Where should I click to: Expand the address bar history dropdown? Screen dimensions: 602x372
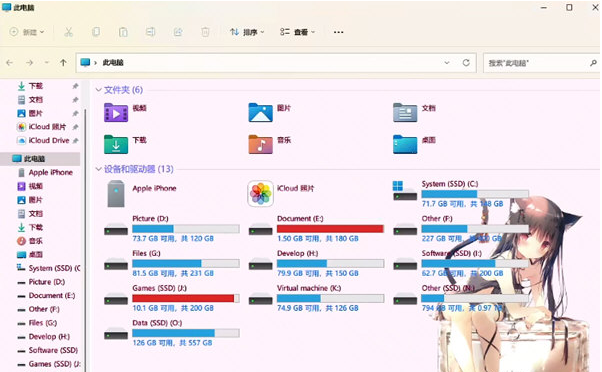click(447, 63)
